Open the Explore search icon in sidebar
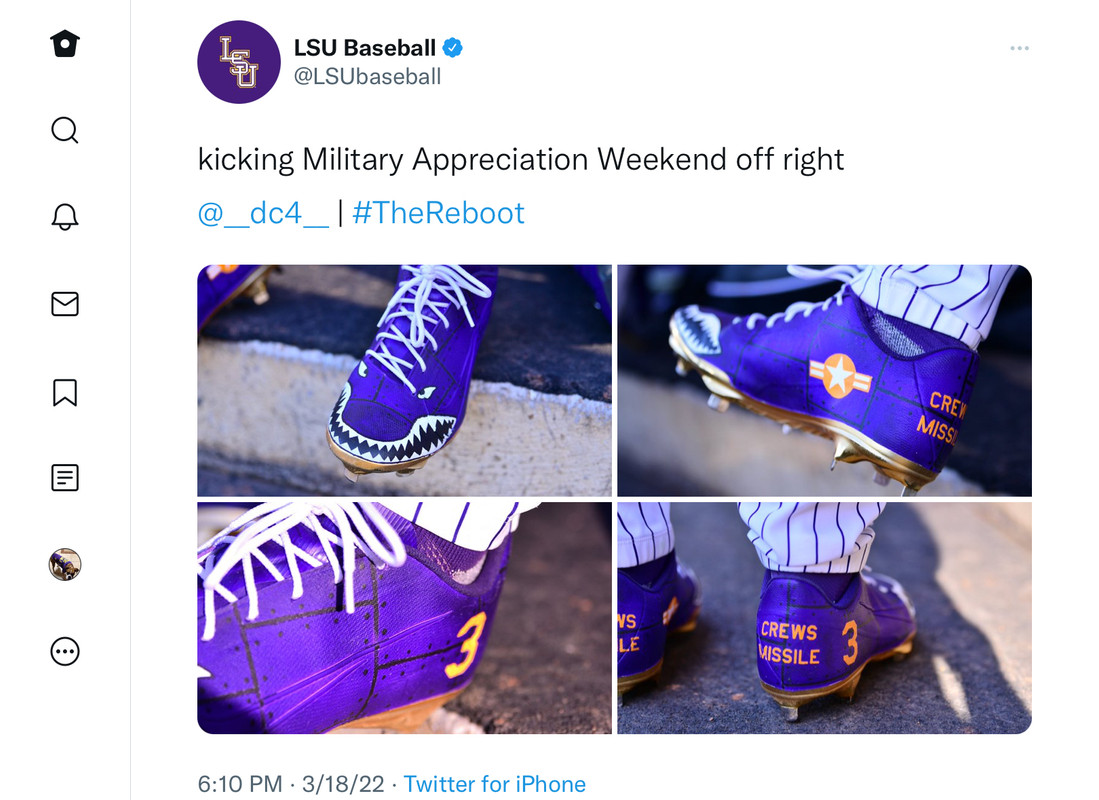This screenshot has height=800, width=1099. coord(64,130)
